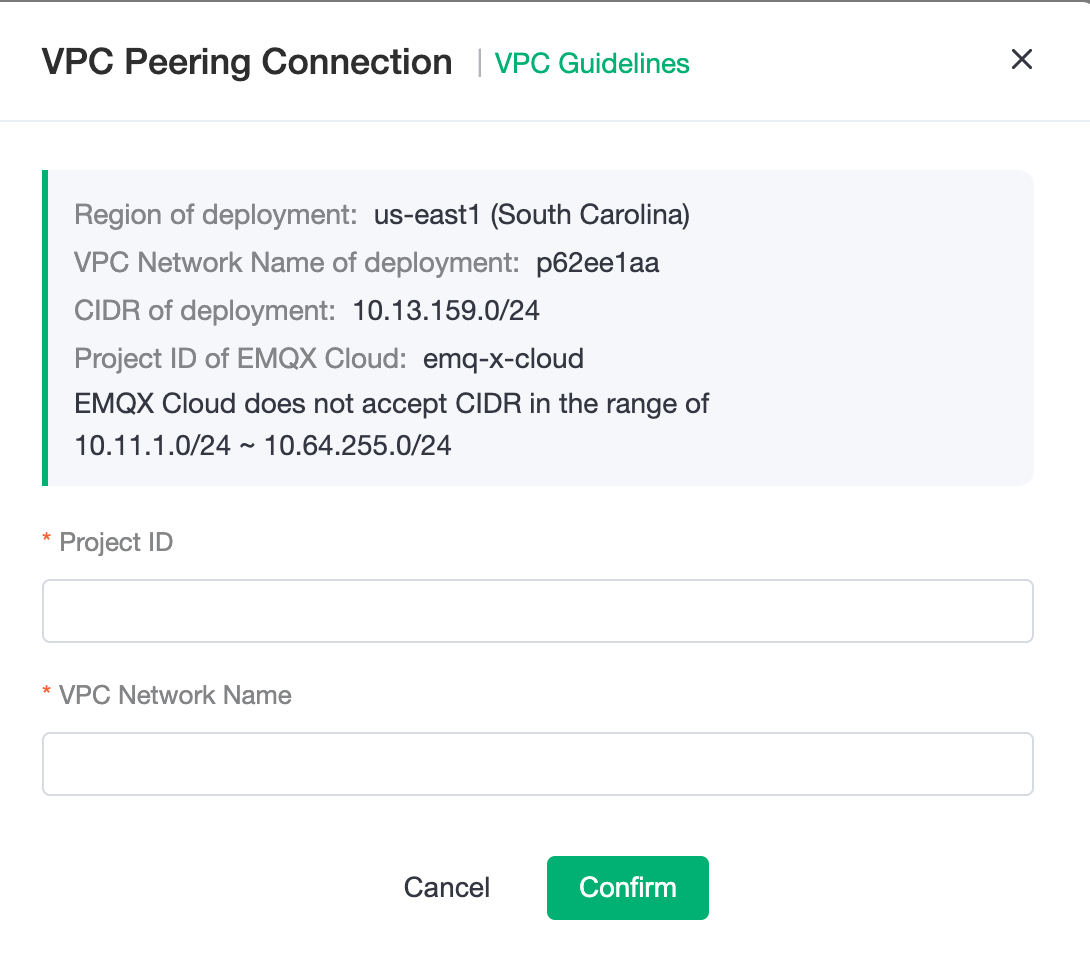Click the Project ID field label
Screen dimensions: 1090x974
coord(116,542)
